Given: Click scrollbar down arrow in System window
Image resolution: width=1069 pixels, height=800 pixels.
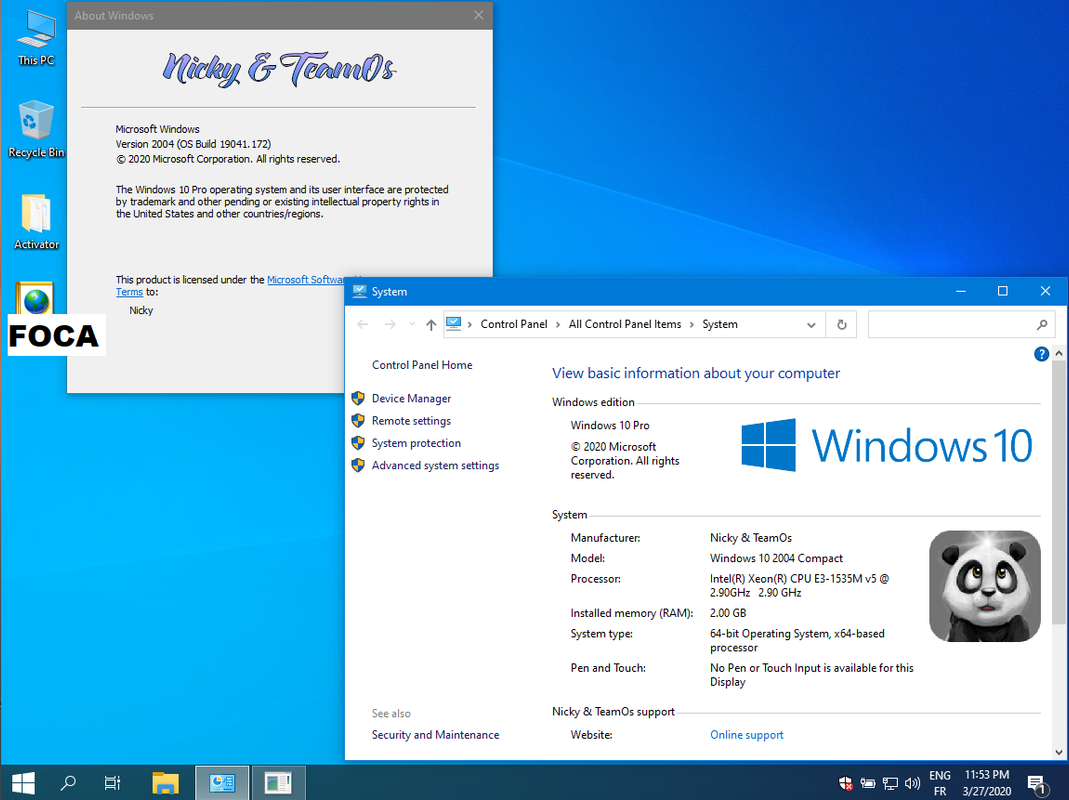Looking at the screenshot, I should [x=1059, y=752].
